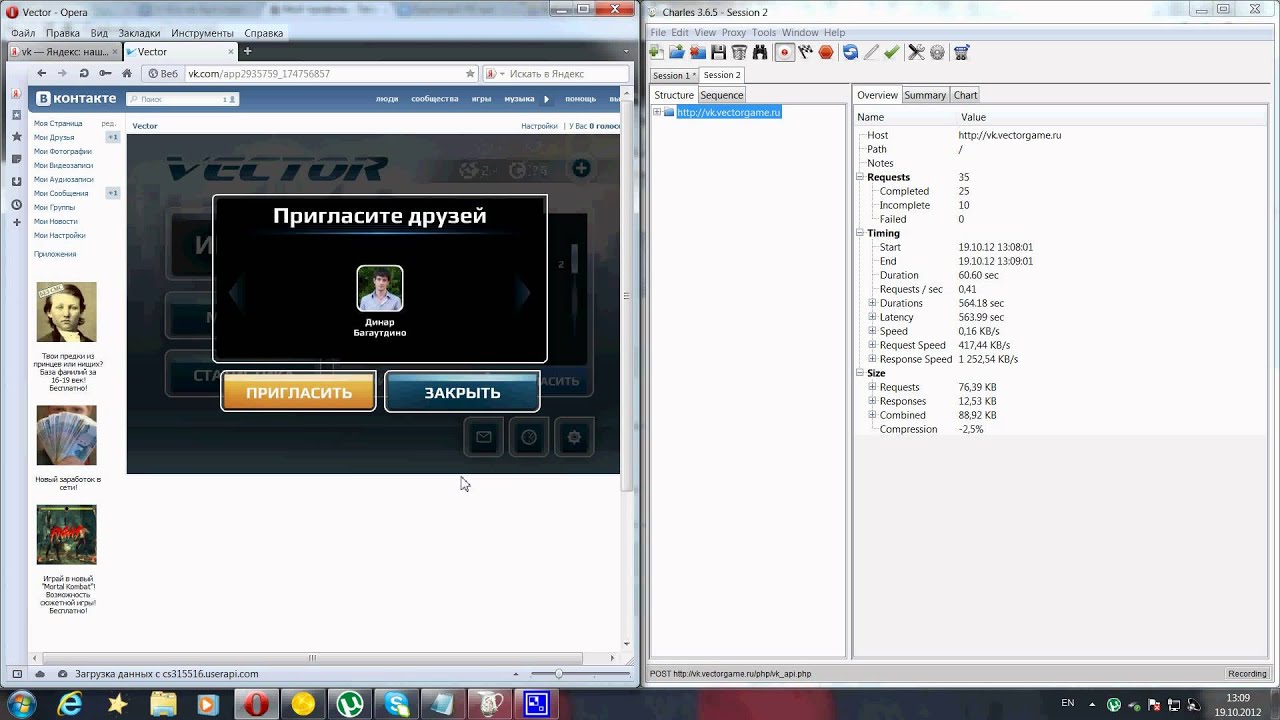Click the Windows Start button
The image size is (1280, 720).
click(x=22, y=704)
